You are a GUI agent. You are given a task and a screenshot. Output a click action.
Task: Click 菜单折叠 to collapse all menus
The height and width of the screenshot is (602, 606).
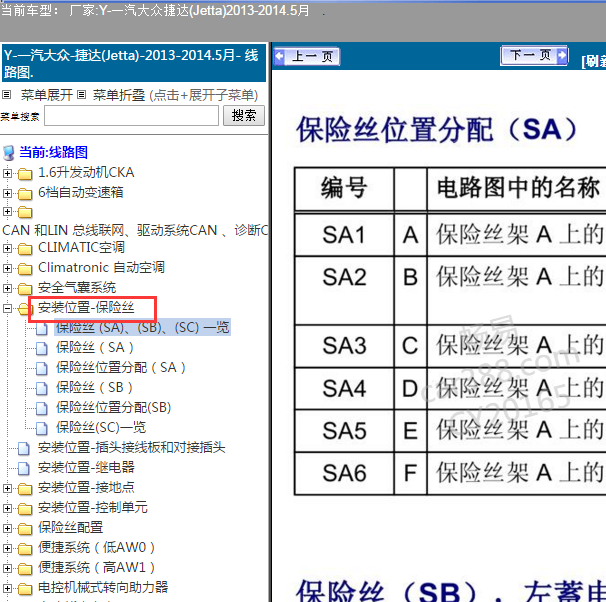[119, 95]
